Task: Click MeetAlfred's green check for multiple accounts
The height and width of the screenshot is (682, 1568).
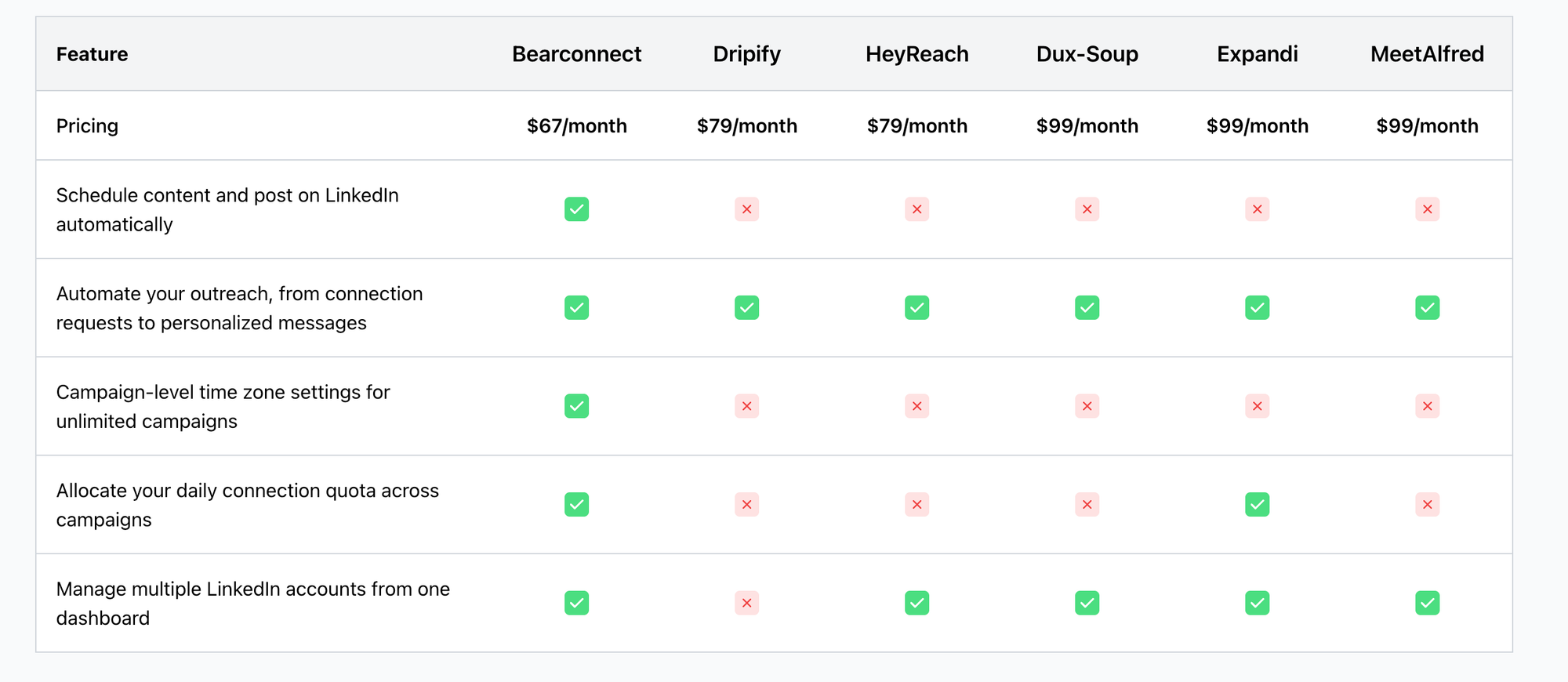Action: click(1427, 603)
